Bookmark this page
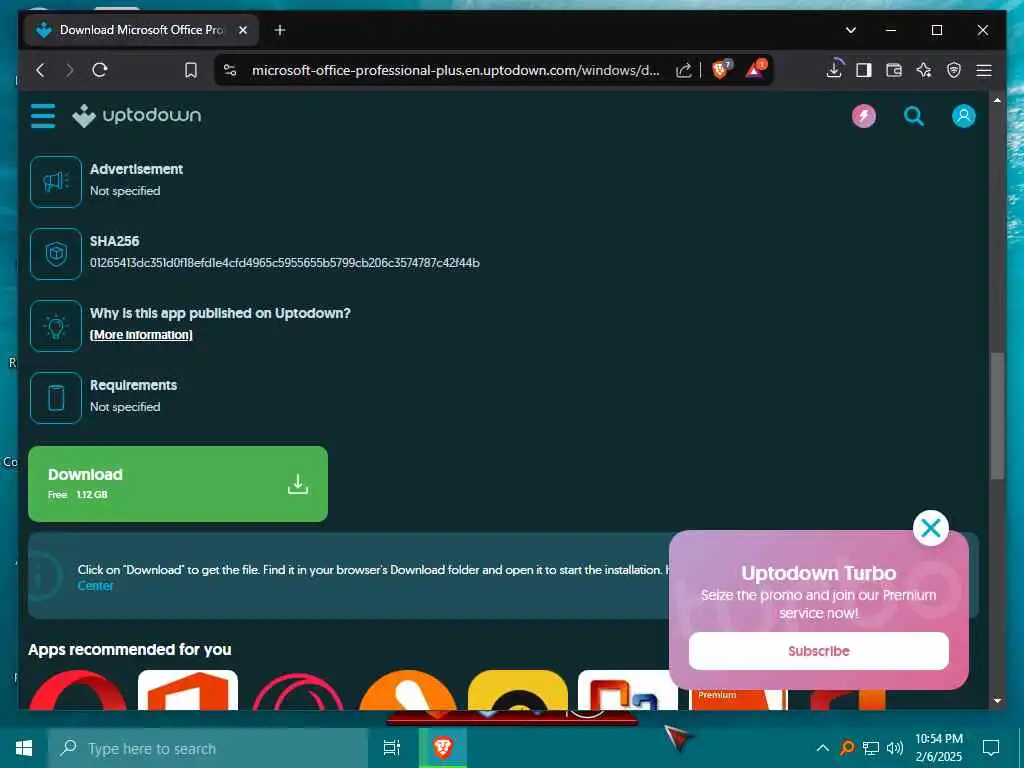The width and height of the screenshot is (1024, 768). (191, 70)
